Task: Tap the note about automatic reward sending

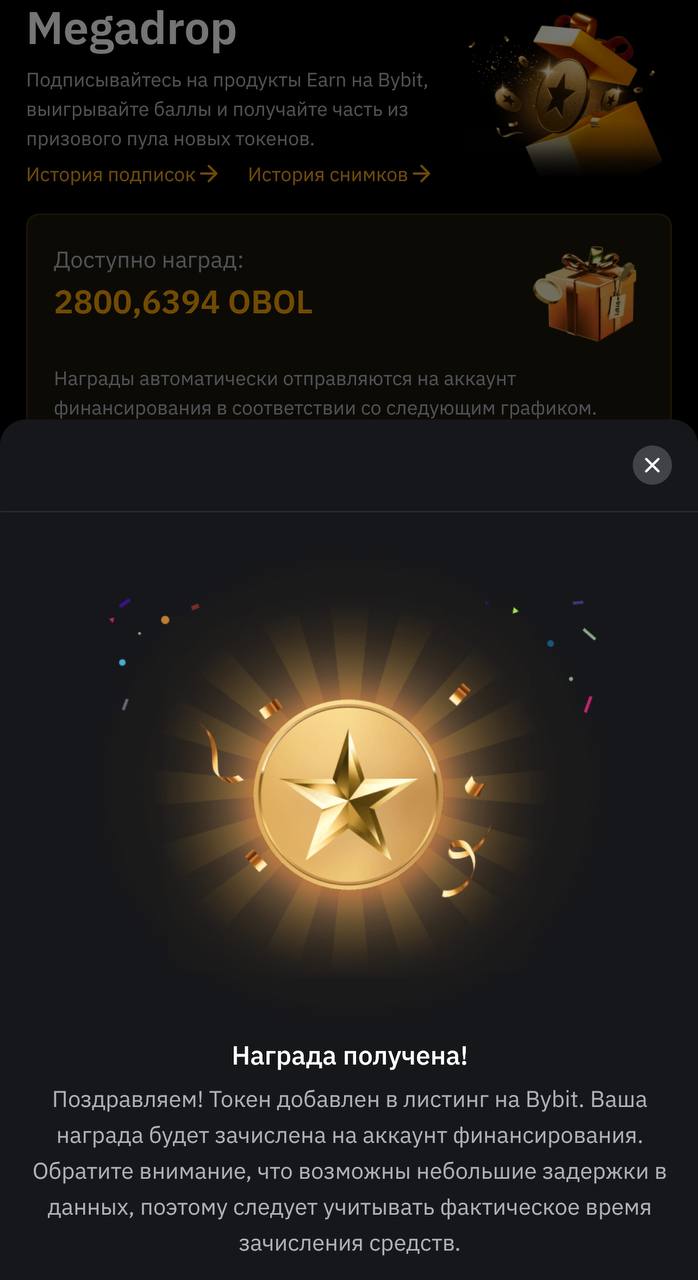Action: (x=325, y=394)
